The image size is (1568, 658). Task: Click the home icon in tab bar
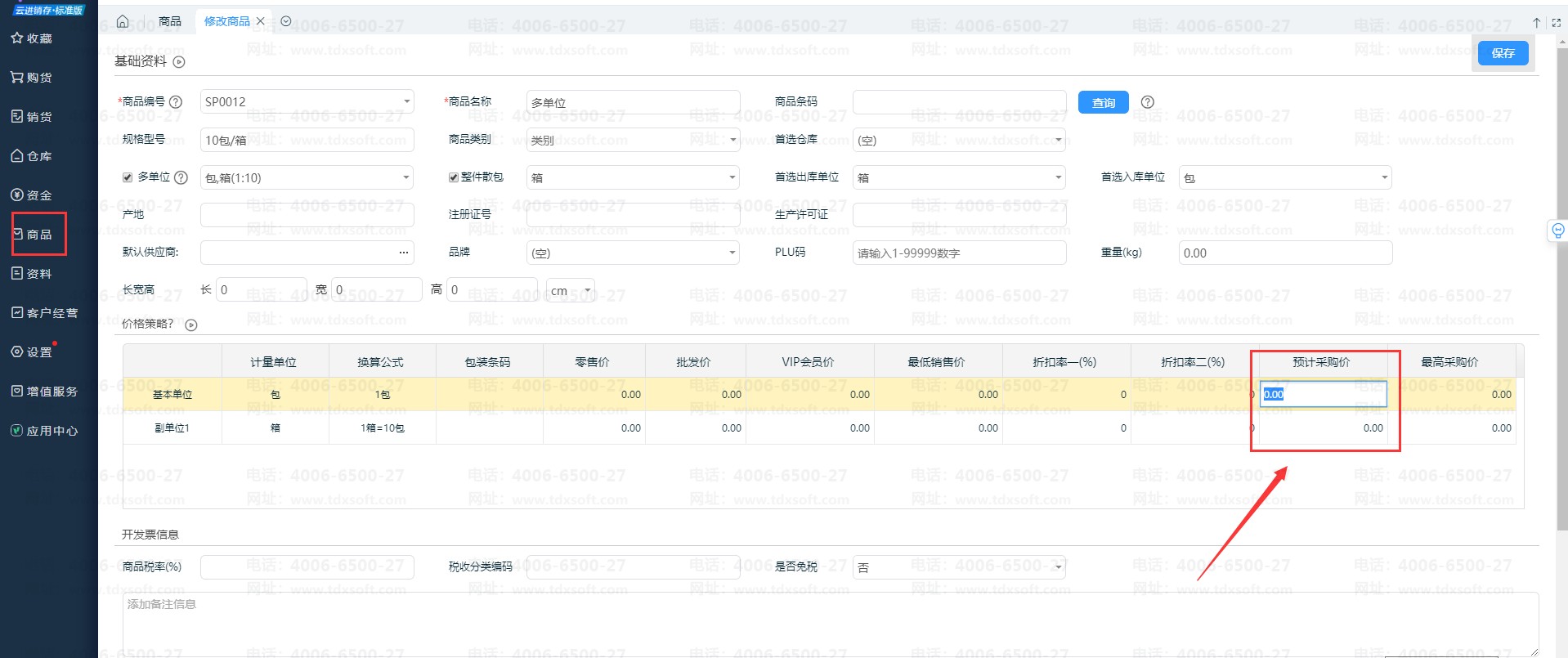point(123,21)
